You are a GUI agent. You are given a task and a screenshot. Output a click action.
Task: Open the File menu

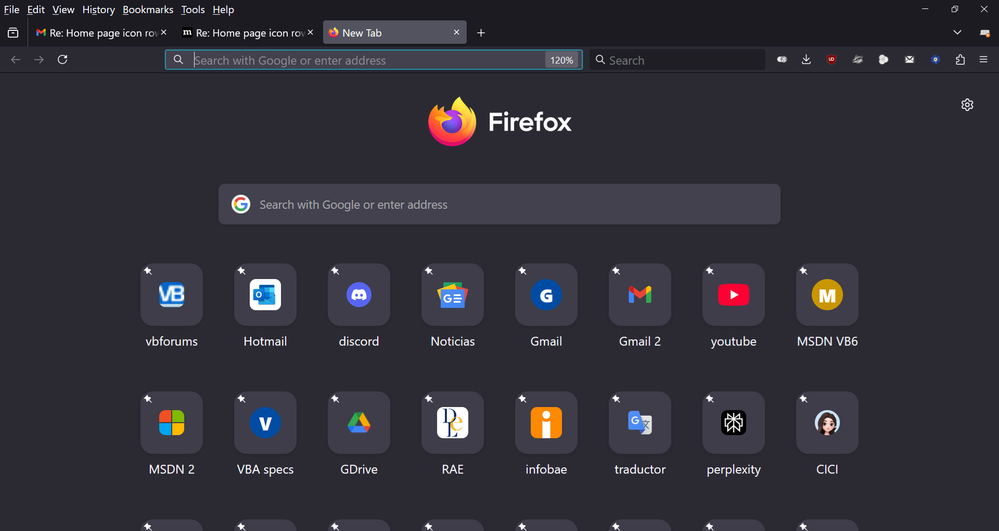(x=11, y=10)
